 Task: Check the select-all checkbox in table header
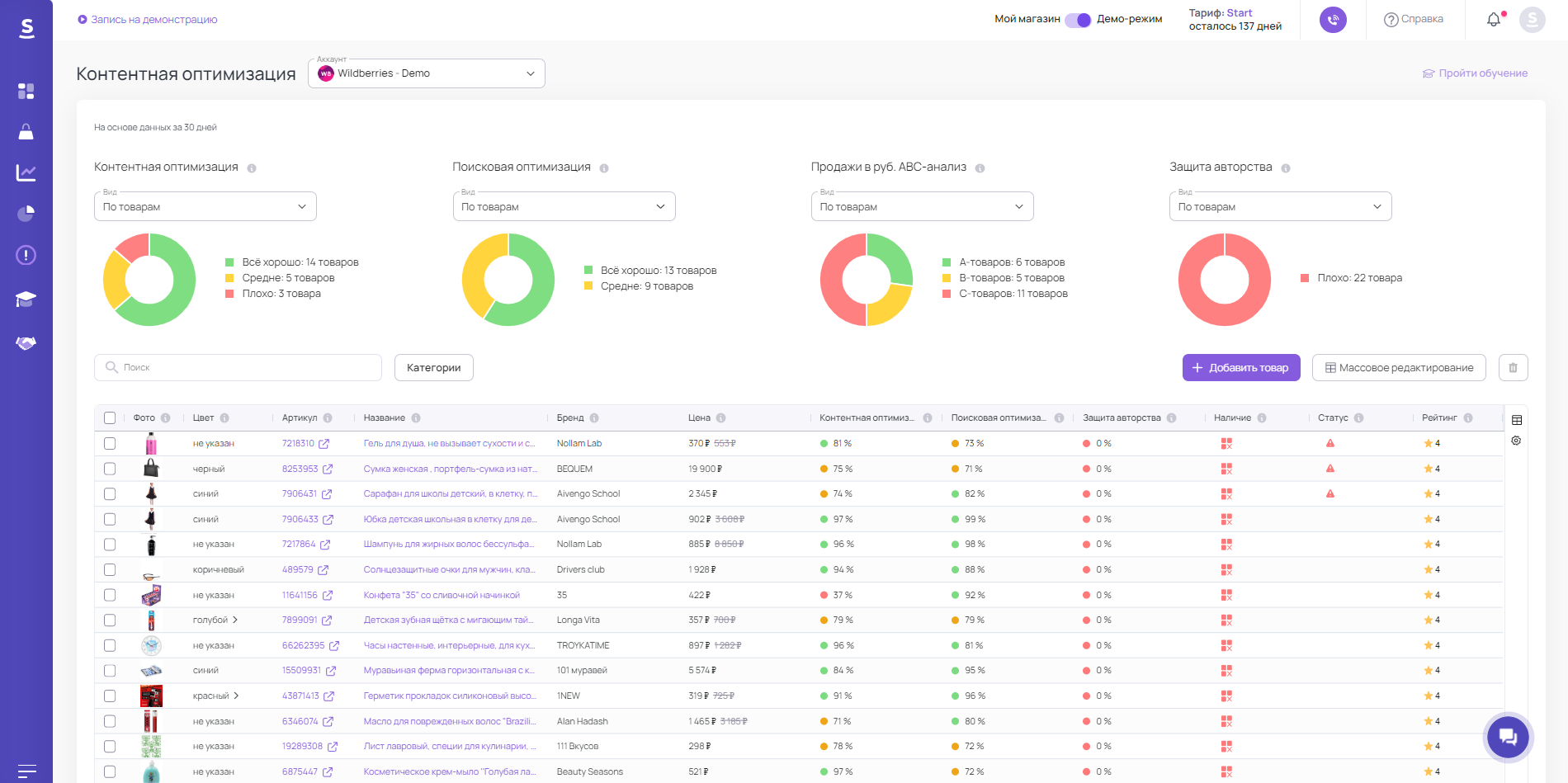[110, 418]
